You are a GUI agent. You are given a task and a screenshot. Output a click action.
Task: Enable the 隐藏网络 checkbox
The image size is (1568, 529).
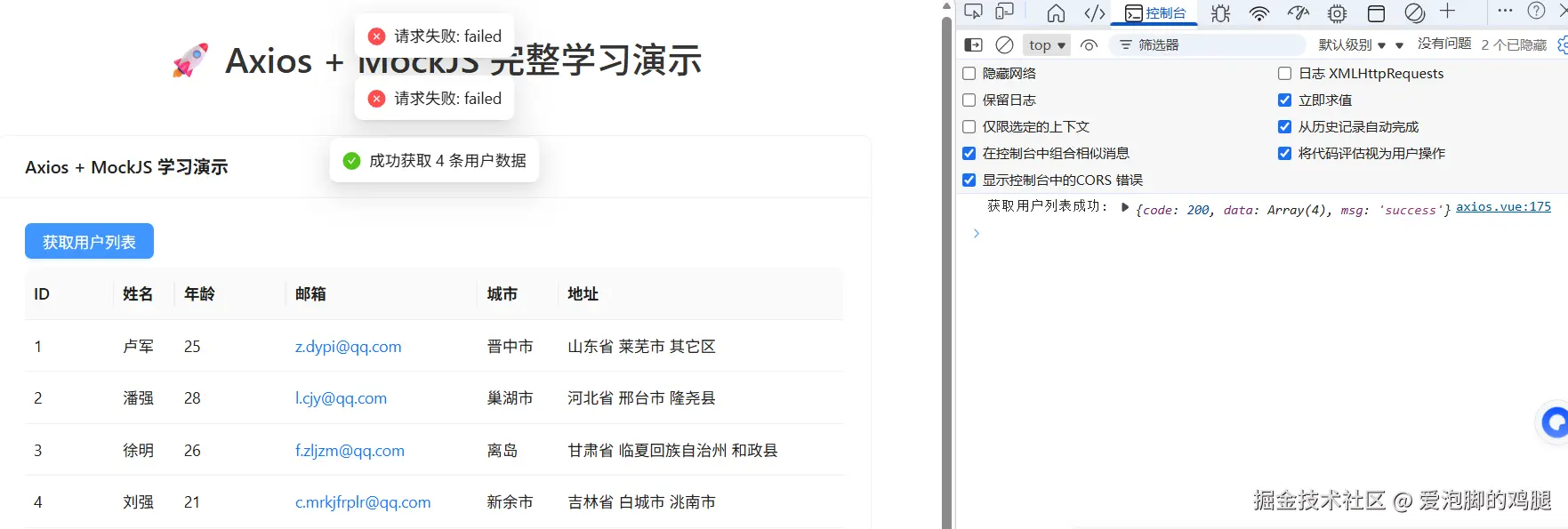coord(969,73)
